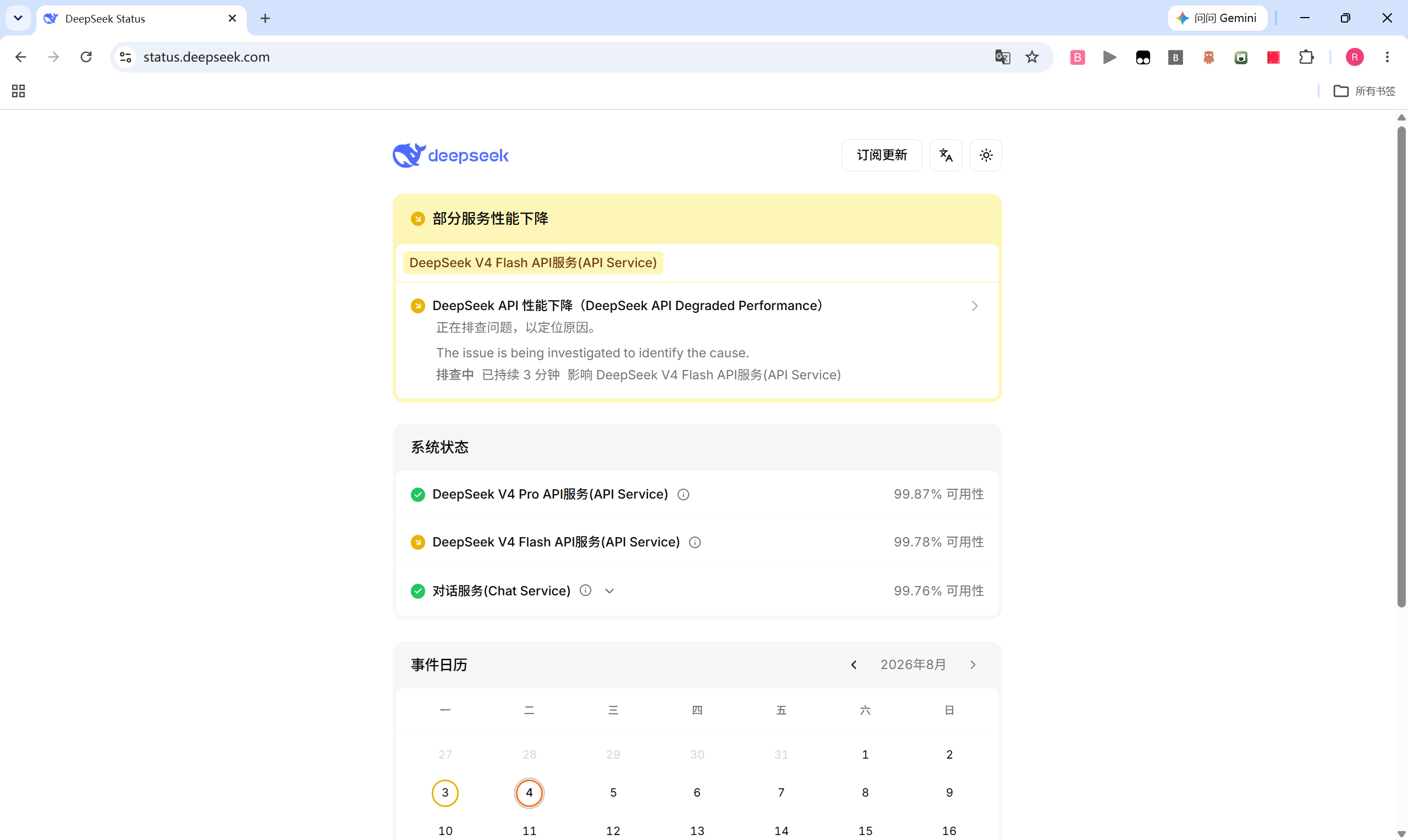Click the browser forward arrow

pos(53,57)
